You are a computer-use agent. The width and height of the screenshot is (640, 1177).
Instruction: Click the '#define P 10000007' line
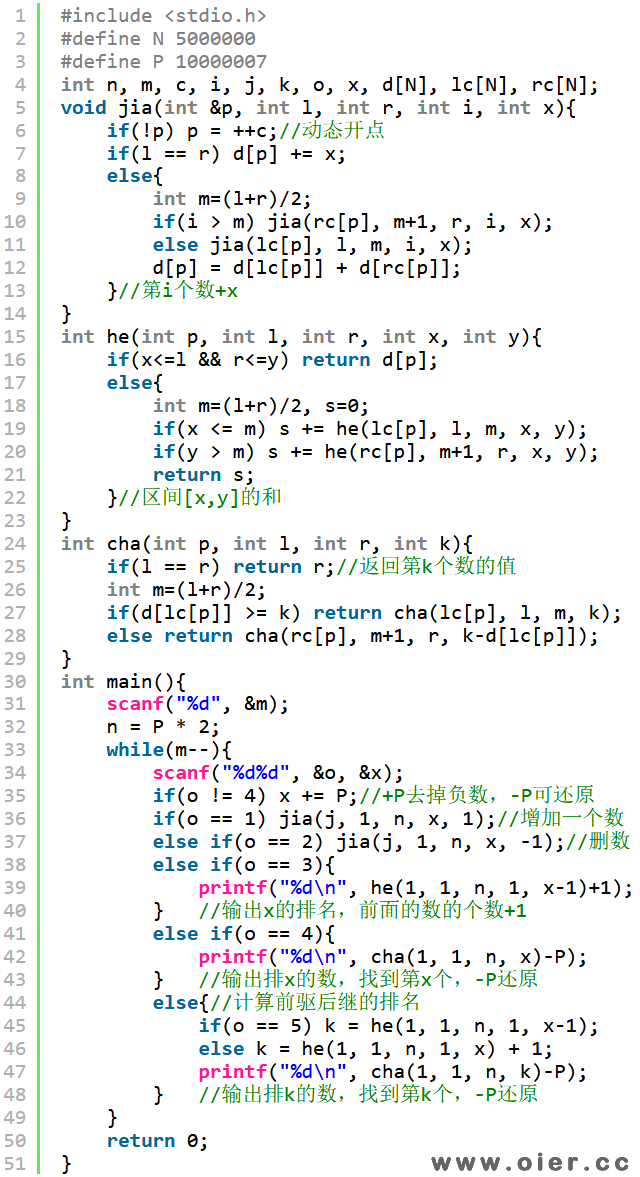(164, 62)
